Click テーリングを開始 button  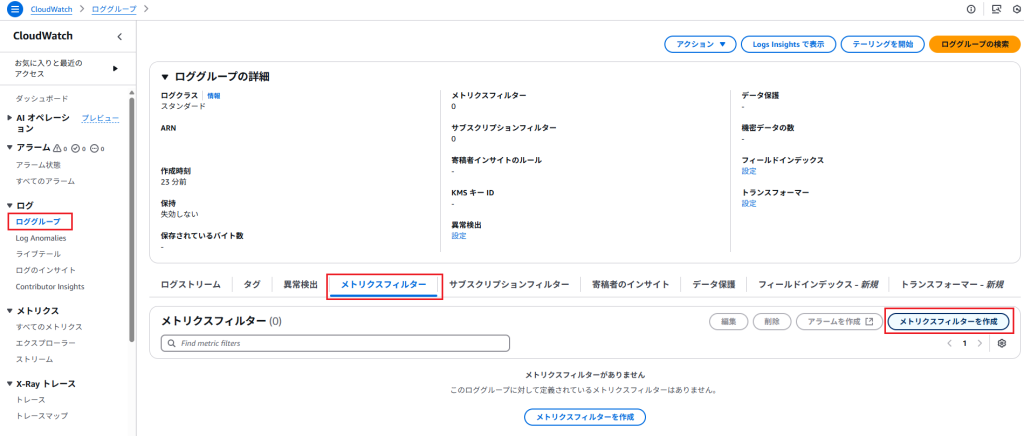[x=882, y=44]
